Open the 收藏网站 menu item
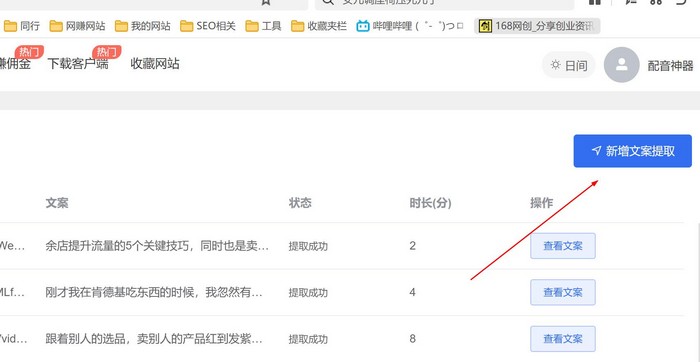 [155, 64]
